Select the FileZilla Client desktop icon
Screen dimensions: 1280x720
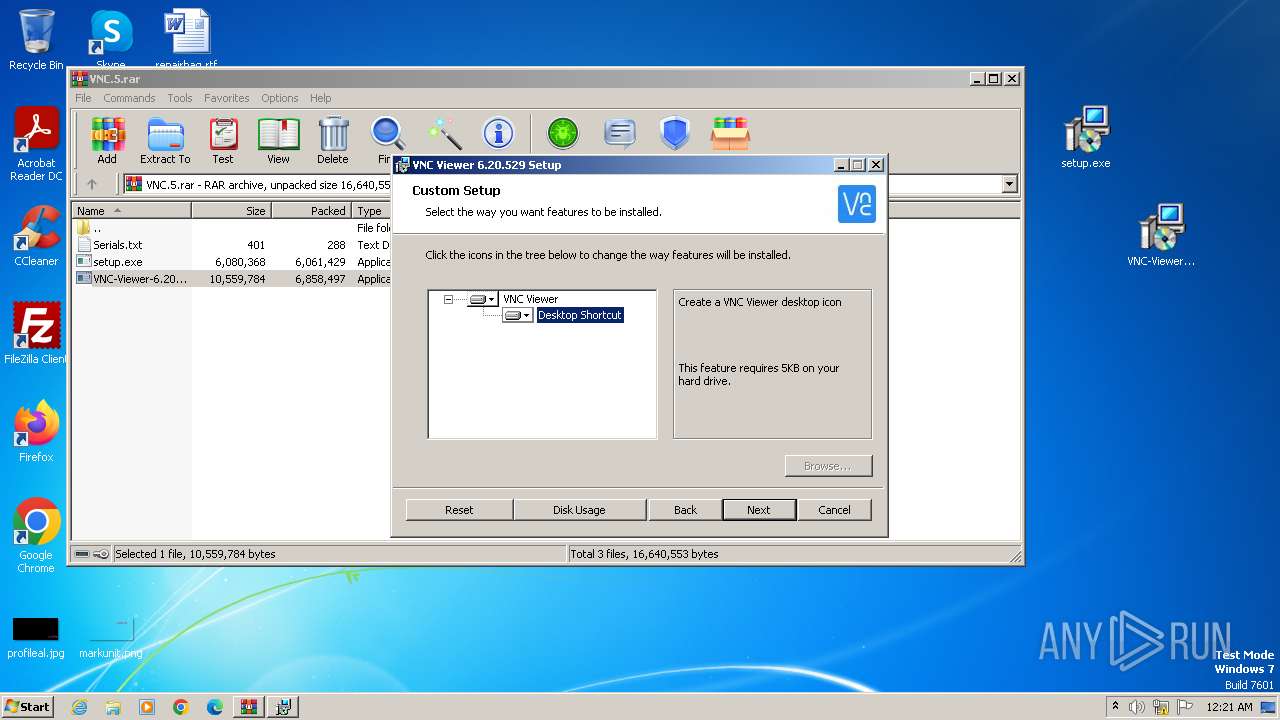click(x=36, y=334)
